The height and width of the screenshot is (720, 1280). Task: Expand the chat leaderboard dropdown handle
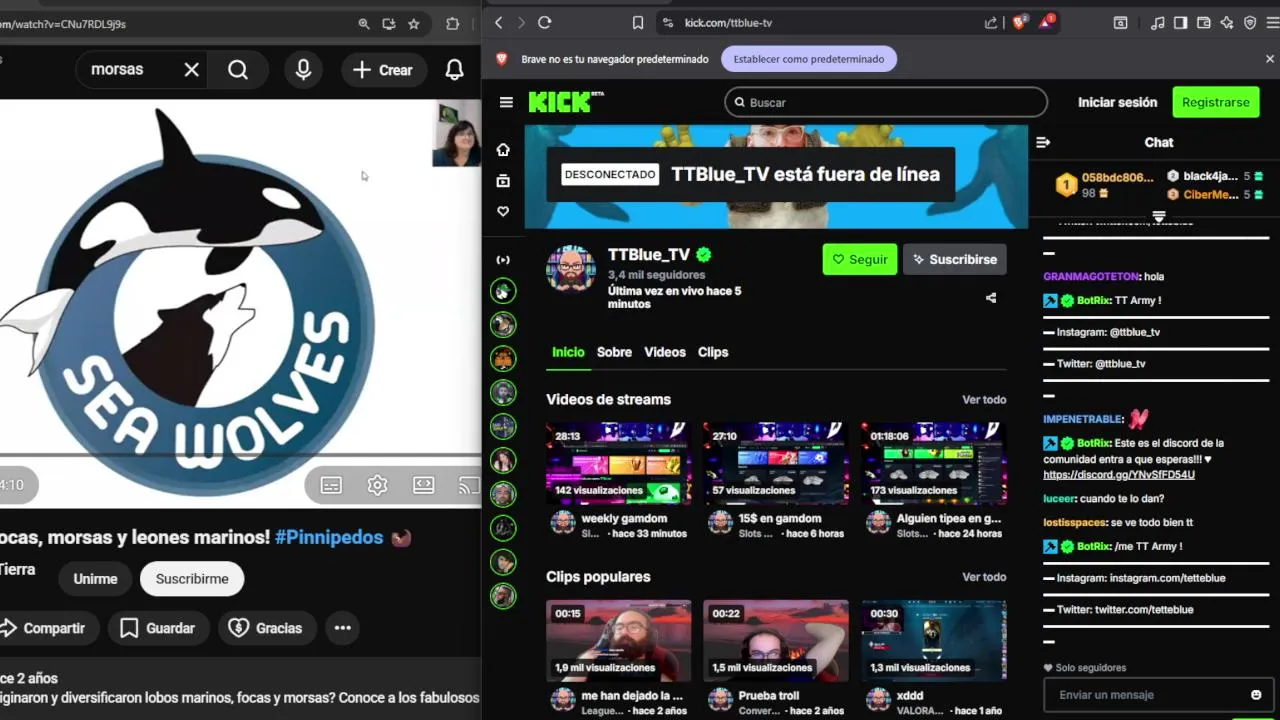coord(1159,216)
